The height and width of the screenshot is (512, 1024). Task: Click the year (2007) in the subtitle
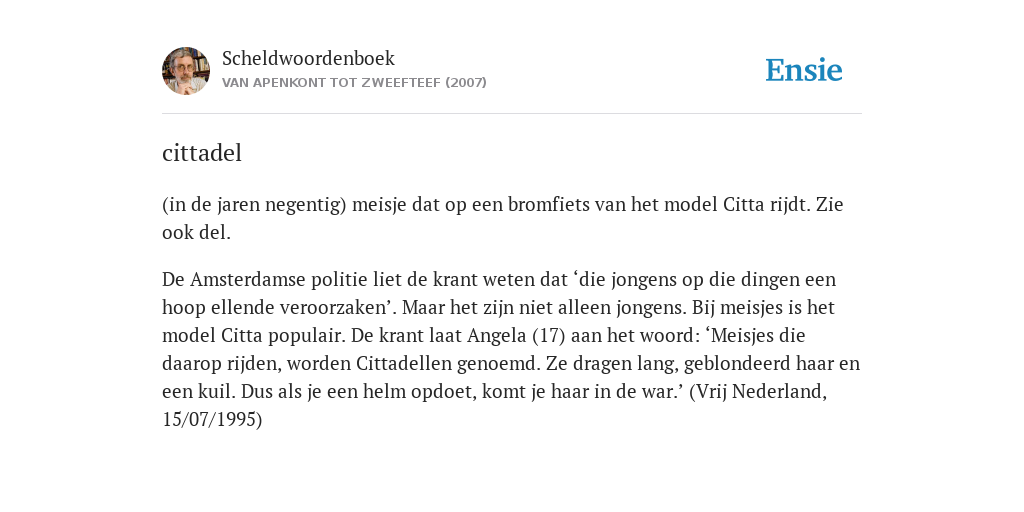(x=466, y=83)
